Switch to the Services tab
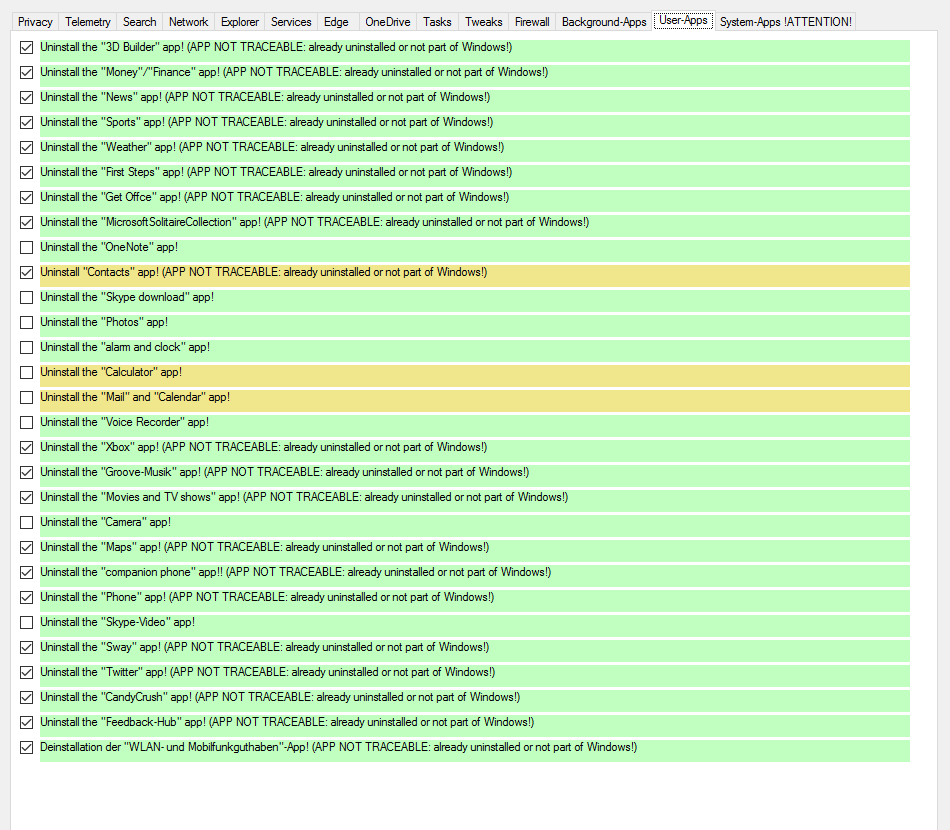Viewport: 950px width, 830px height. click(x=291, y=22)
